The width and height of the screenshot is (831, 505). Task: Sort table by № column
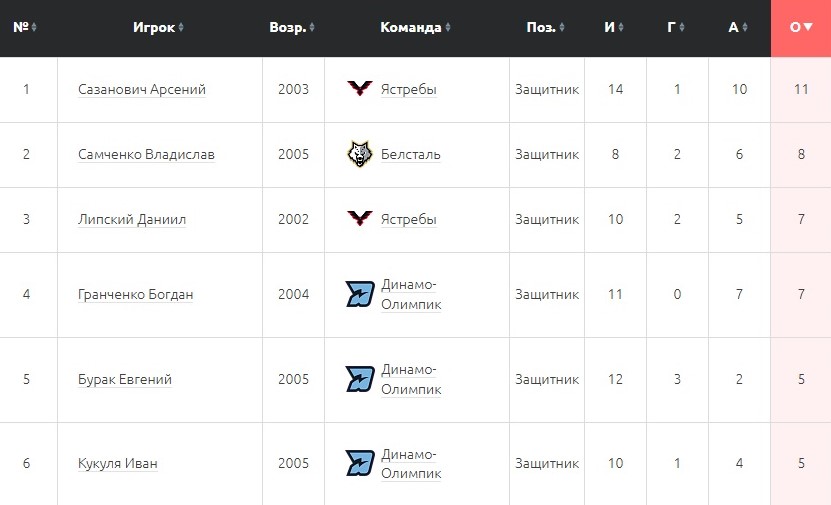[x=25, y=28]
